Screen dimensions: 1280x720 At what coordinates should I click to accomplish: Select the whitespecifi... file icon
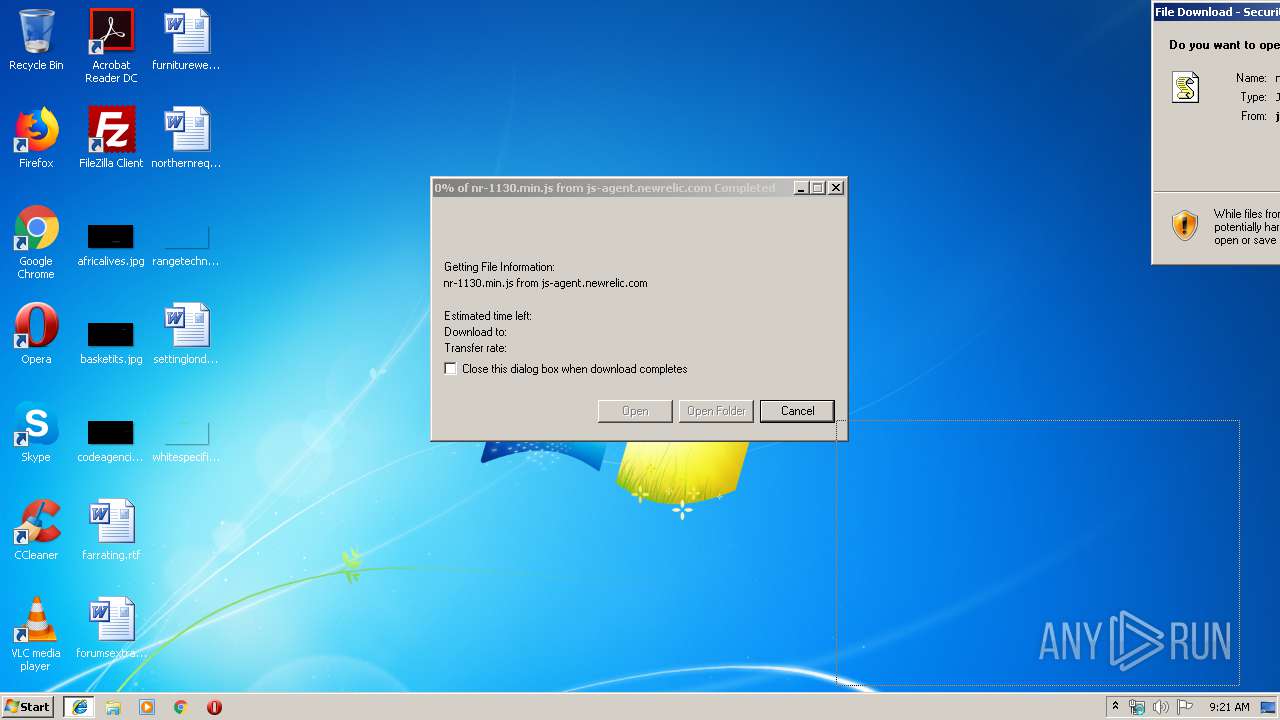(x=186, y=440)
